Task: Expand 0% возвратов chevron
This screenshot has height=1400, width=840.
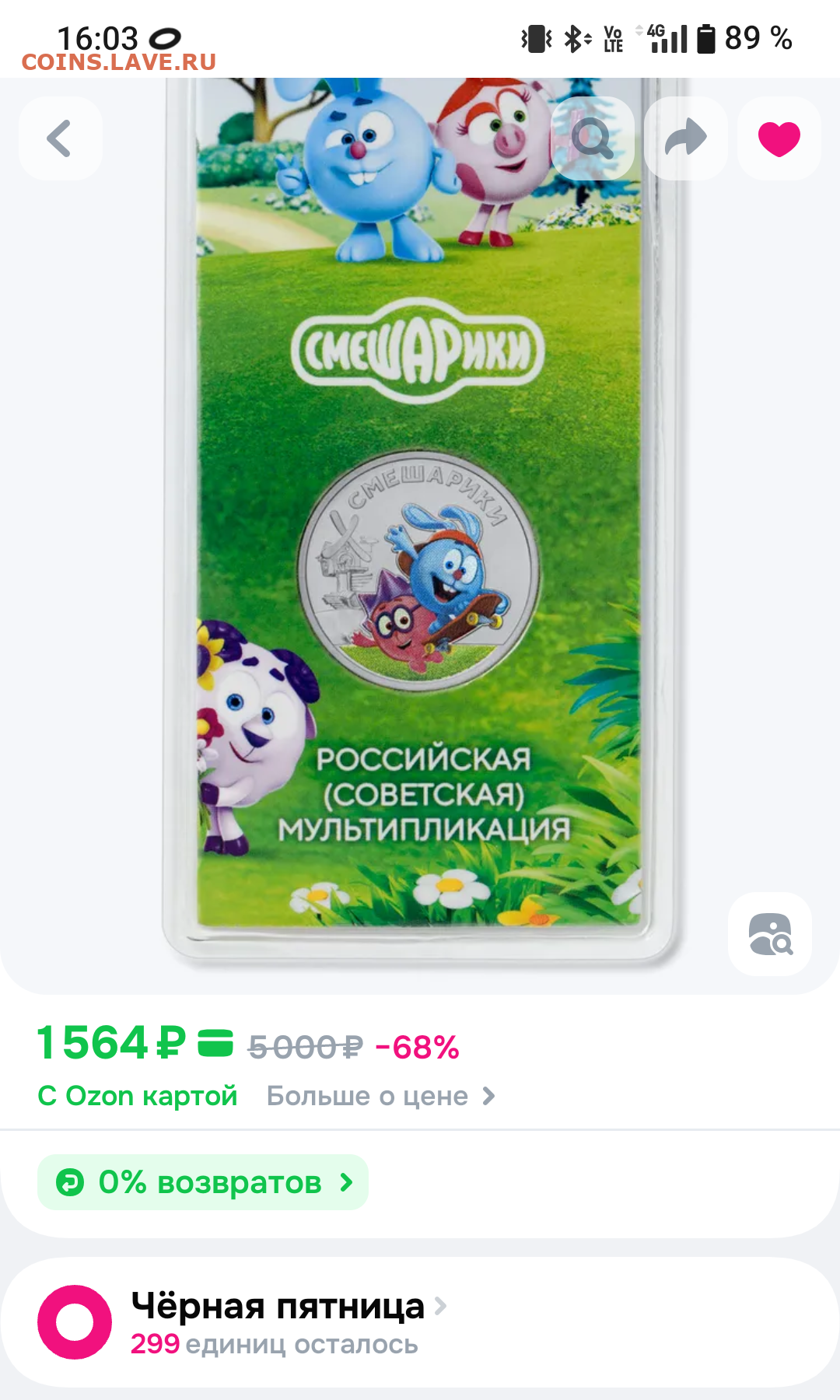Action: [347, 1182]
